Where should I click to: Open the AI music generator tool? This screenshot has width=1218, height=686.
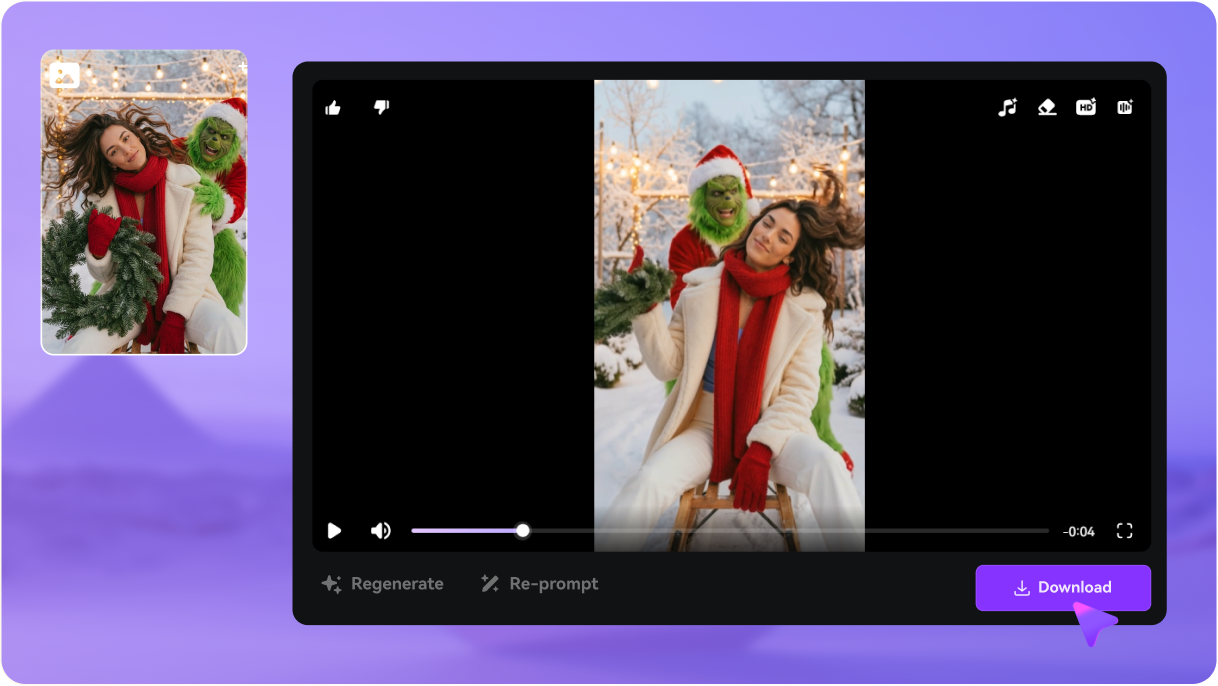click(x=1007, y=106)
